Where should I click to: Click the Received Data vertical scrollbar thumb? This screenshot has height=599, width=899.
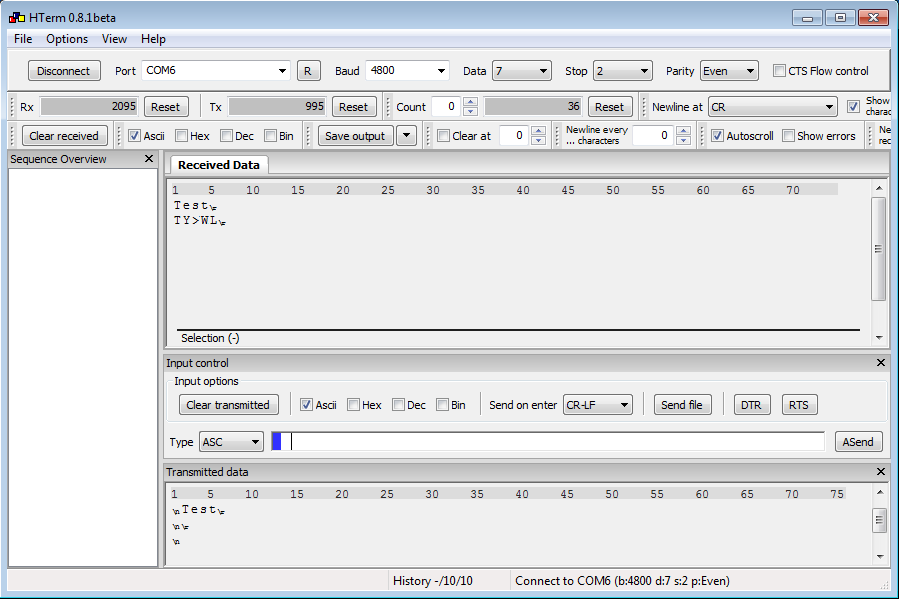click(878, 249)
